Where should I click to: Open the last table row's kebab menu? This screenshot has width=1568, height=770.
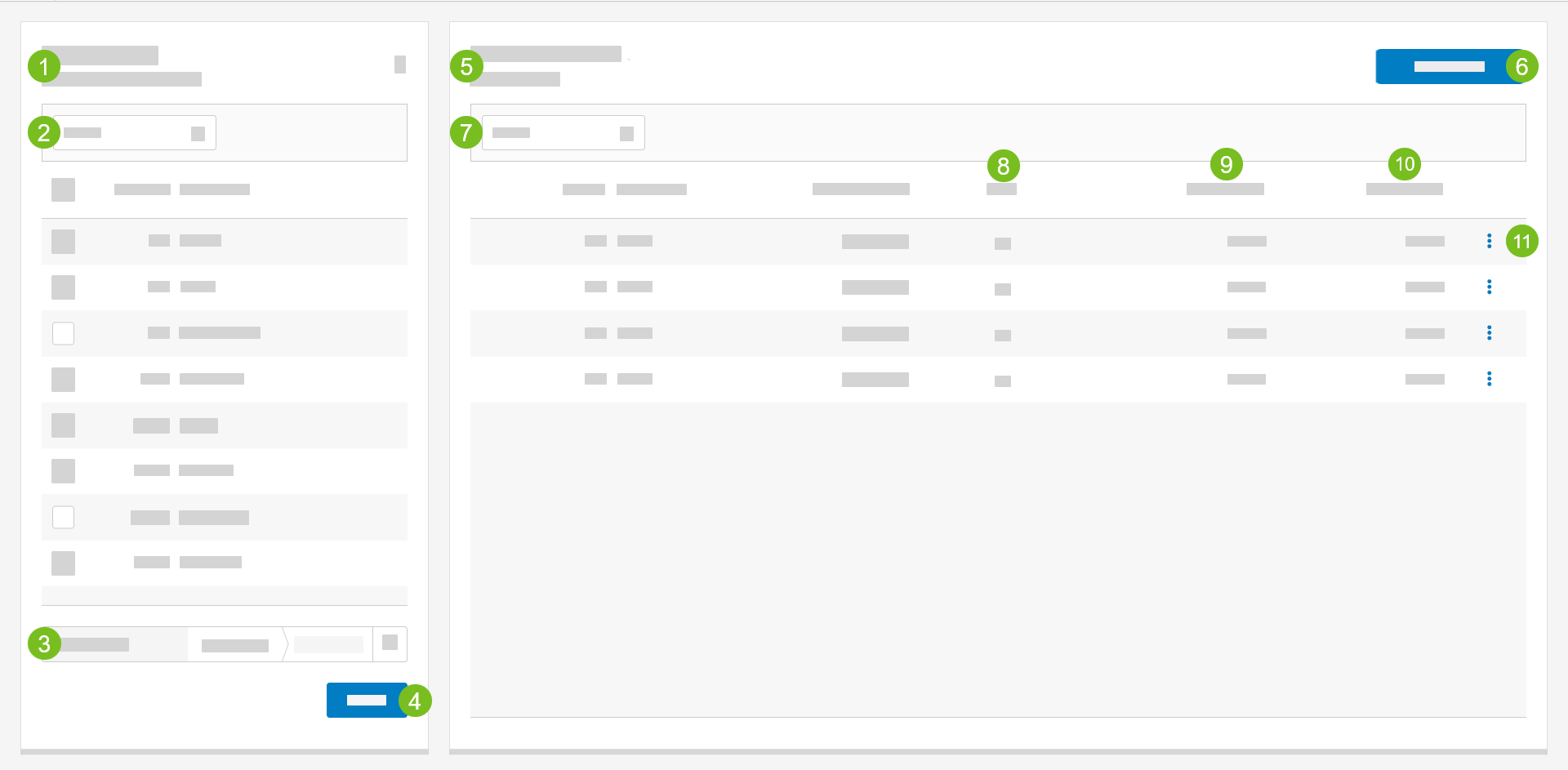[x=1490, y=378]
